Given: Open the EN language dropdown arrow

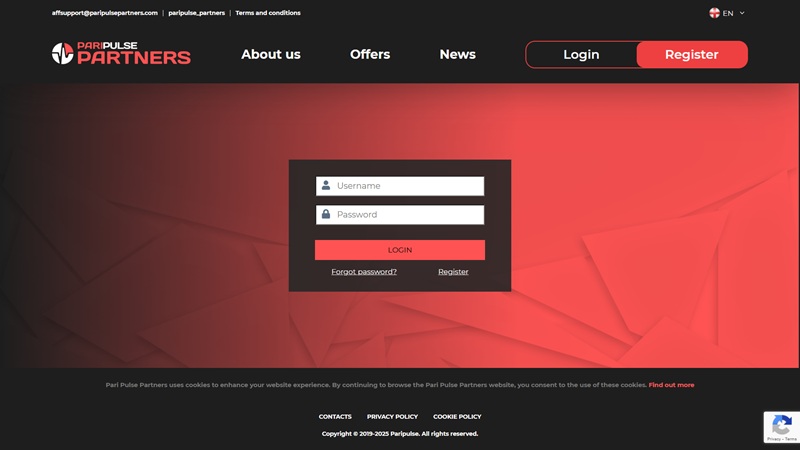Looking at the screenshot, I should 742,13.
